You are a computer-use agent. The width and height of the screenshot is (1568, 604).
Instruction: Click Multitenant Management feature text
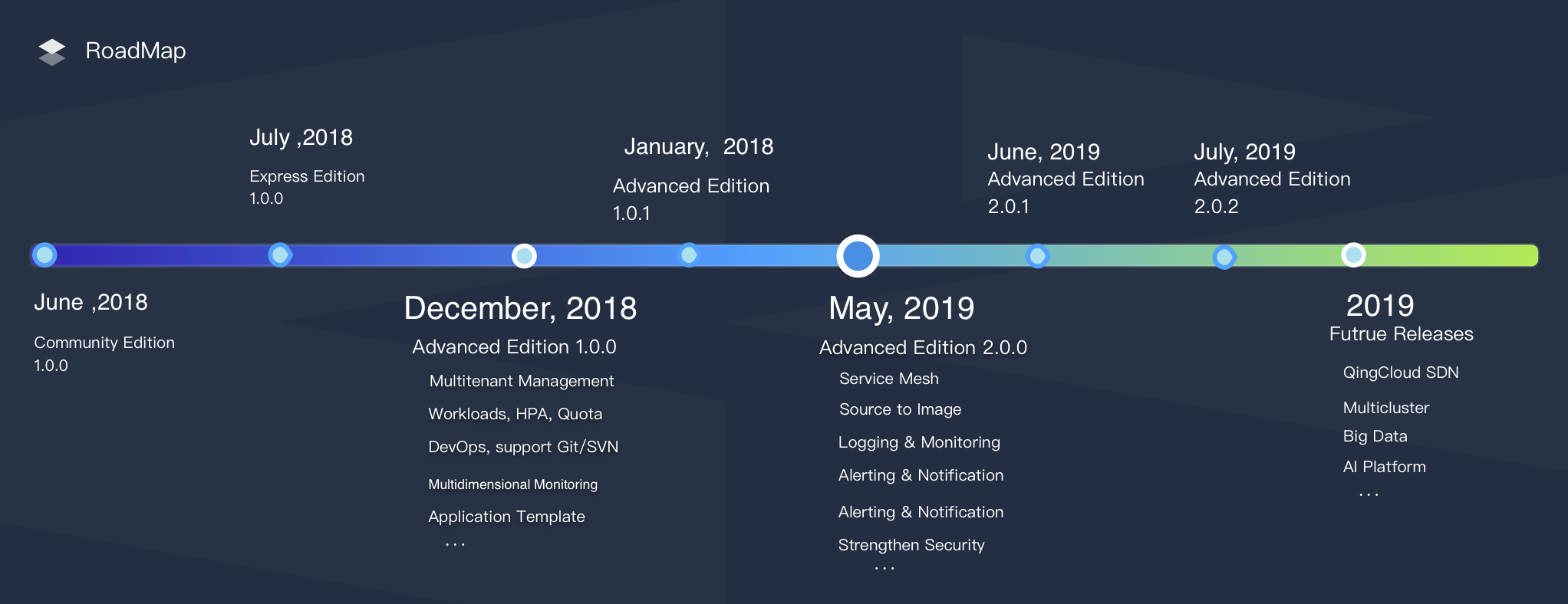coord(522,381)
